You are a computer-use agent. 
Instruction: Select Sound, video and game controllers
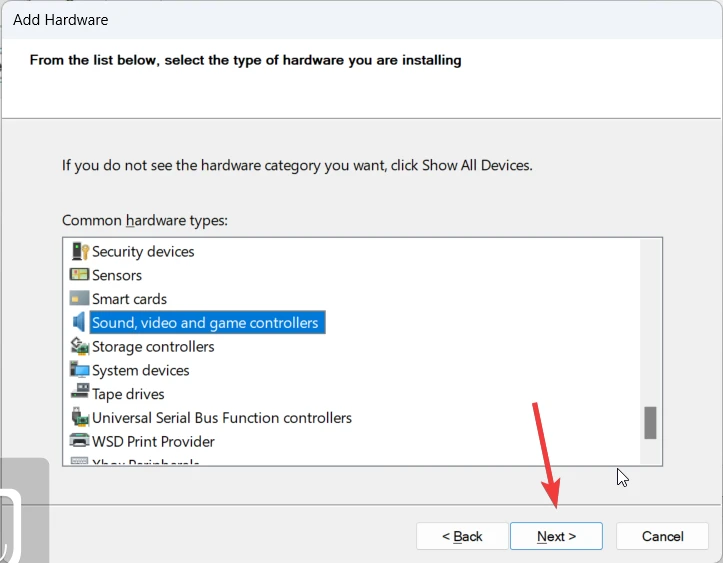tap(207, 322)
